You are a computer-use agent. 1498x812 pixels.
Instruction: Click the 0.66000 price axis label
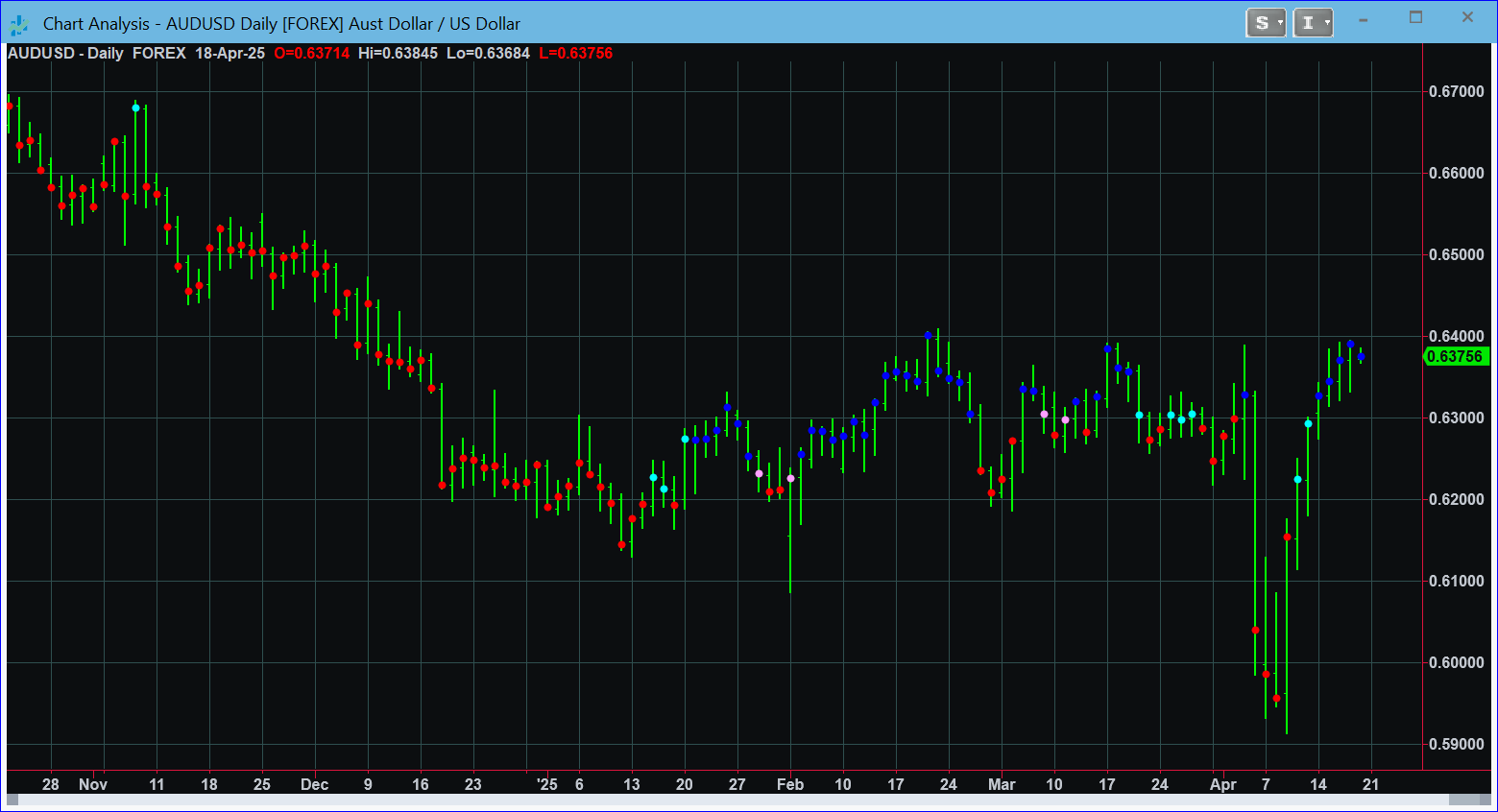(x=1457, y=174)
